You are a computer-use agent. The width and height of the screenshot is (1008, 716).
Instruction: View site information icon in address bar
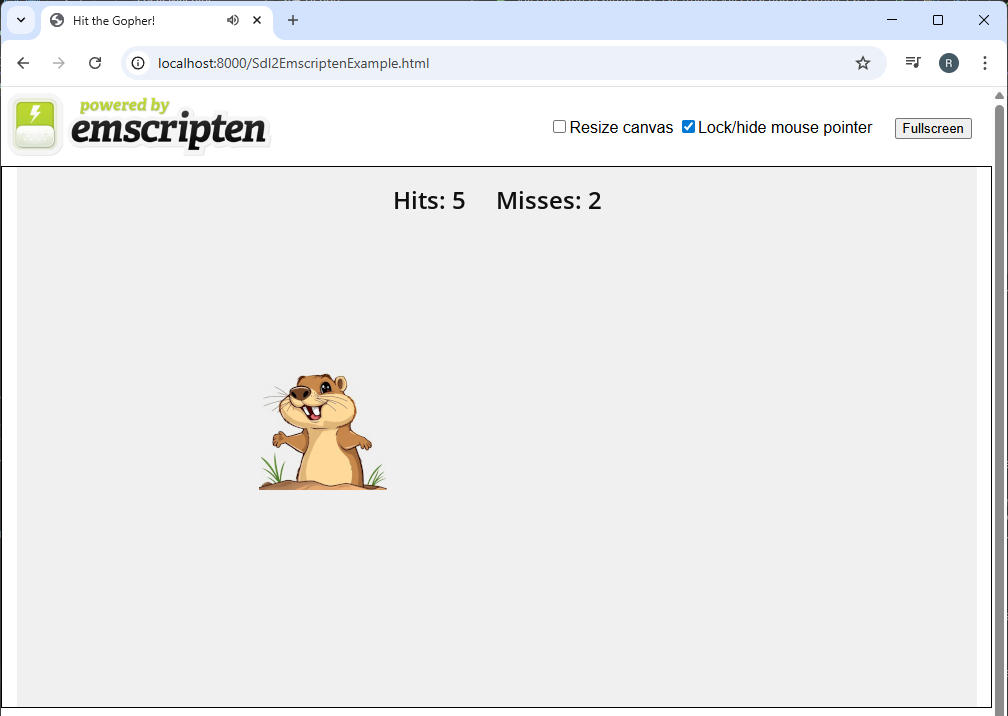pyautogui.click(x=138, y=63)
